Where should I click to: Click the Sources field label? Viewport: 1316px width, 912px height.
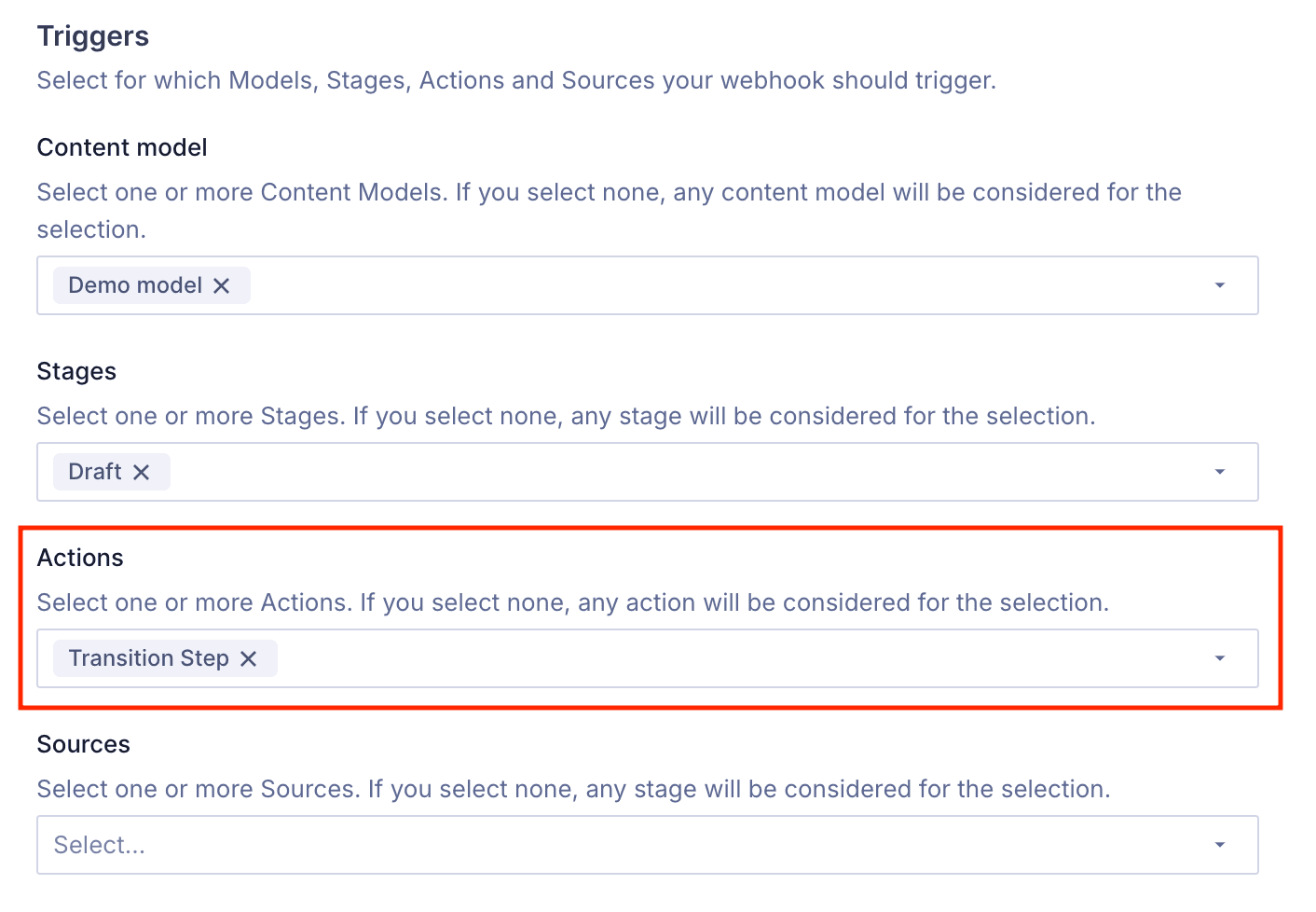84,744
